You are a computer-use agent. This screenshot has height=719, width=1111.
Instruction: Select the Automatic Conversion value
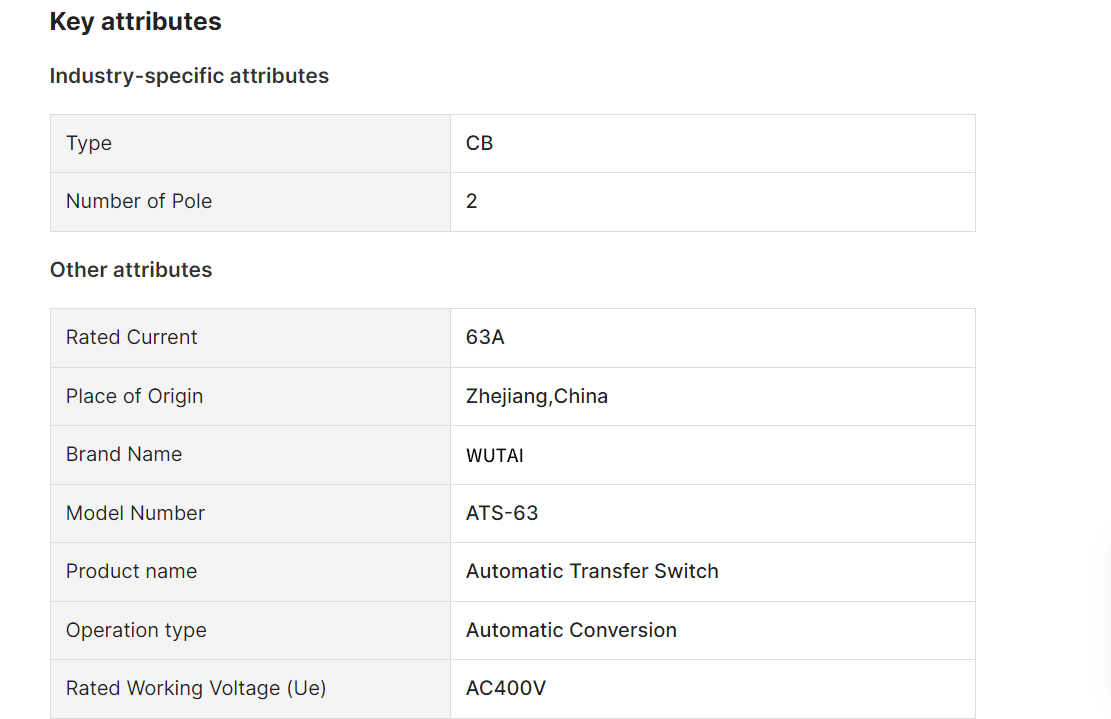(x=571, y=630)
